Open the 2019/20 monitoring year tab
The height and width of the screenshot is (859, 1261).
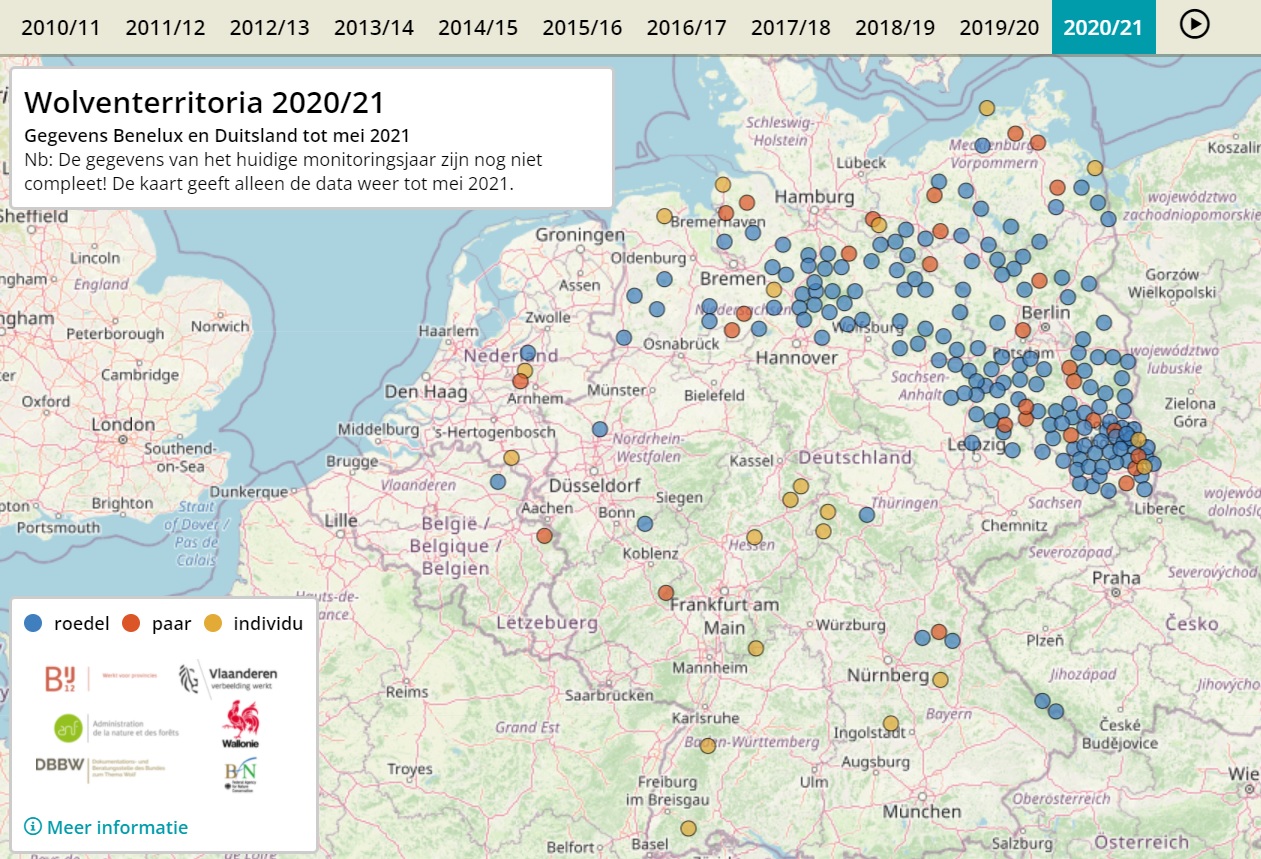click(999, 27)
